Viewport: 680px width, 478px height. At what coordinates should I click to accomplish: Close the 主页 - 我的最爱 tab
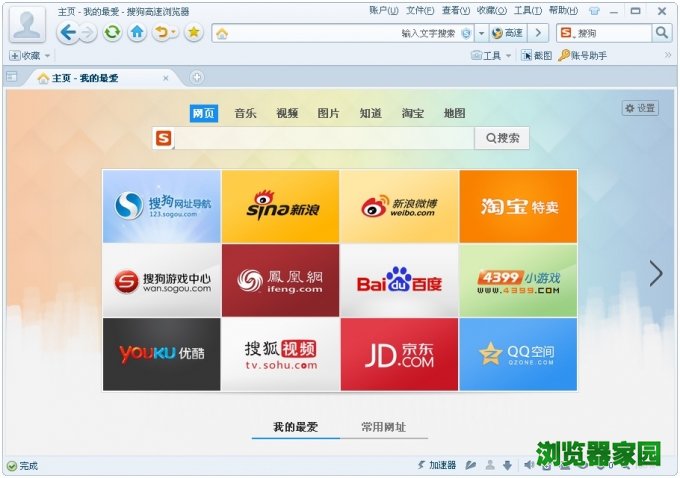[x=166, y=78]
